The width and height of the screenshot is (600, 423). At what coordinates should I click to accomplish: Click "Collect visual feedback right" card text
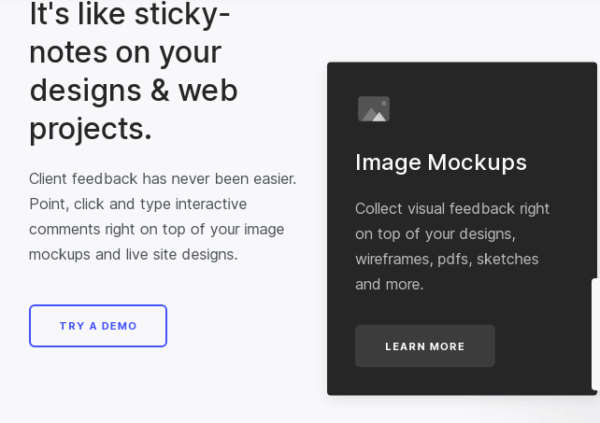(452, 209)
